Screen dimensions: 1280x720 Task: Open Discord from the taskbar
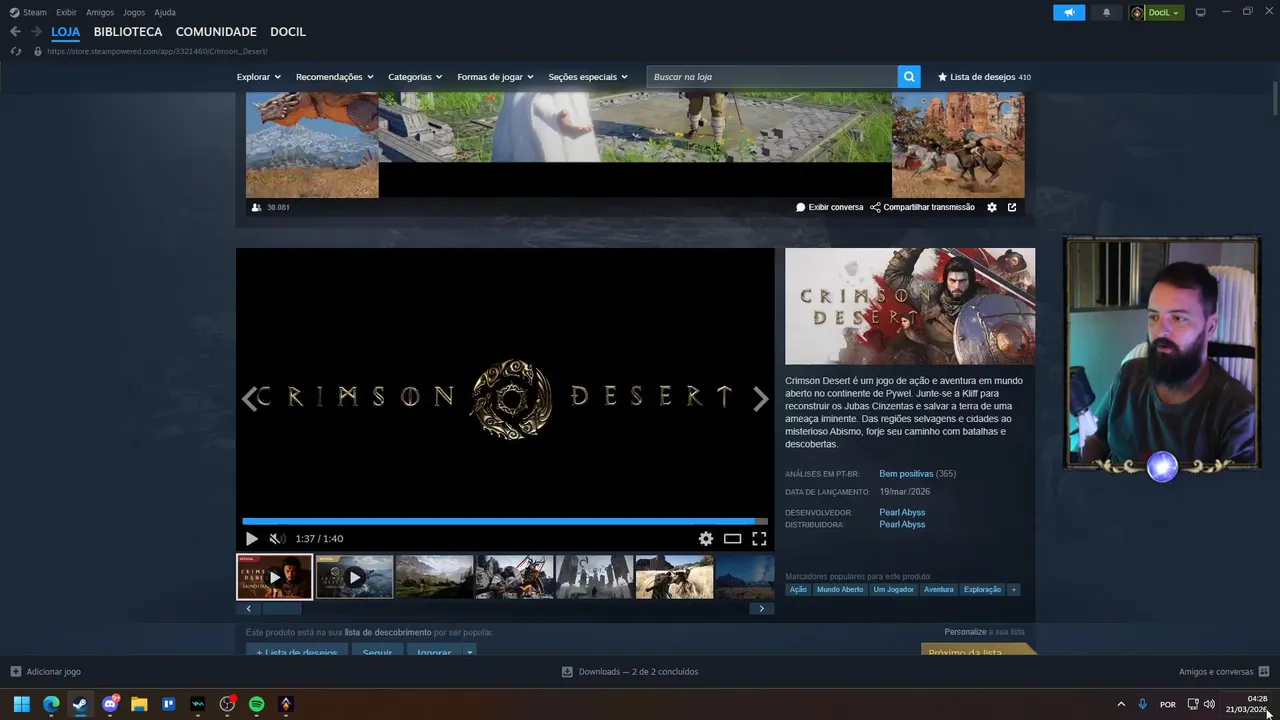pyautogui.click(x=110, y=704)
